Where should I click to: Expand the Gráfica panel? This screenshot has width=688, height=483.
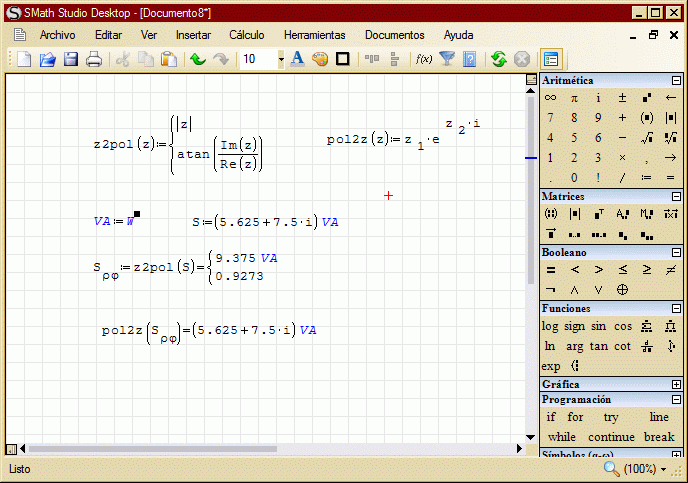tap(677, 384)
